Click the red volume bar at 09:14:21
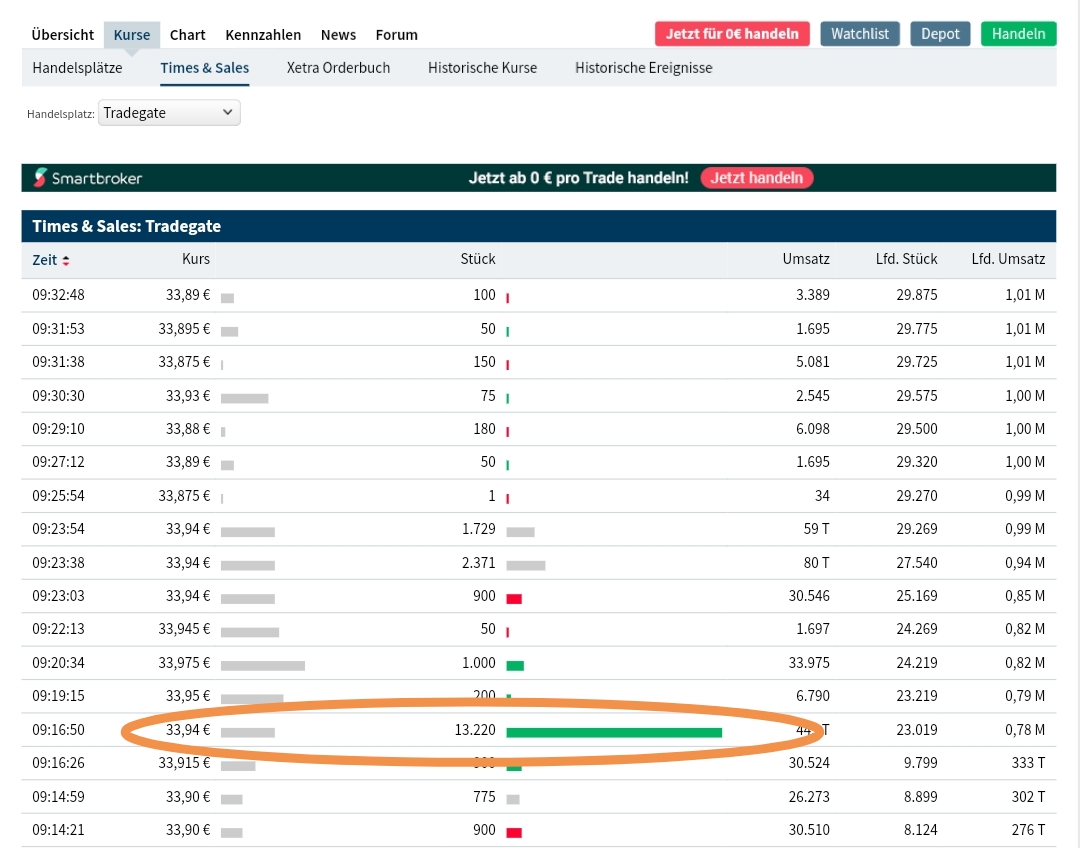Screen dimensions: 1080x848 coord(514,832)
